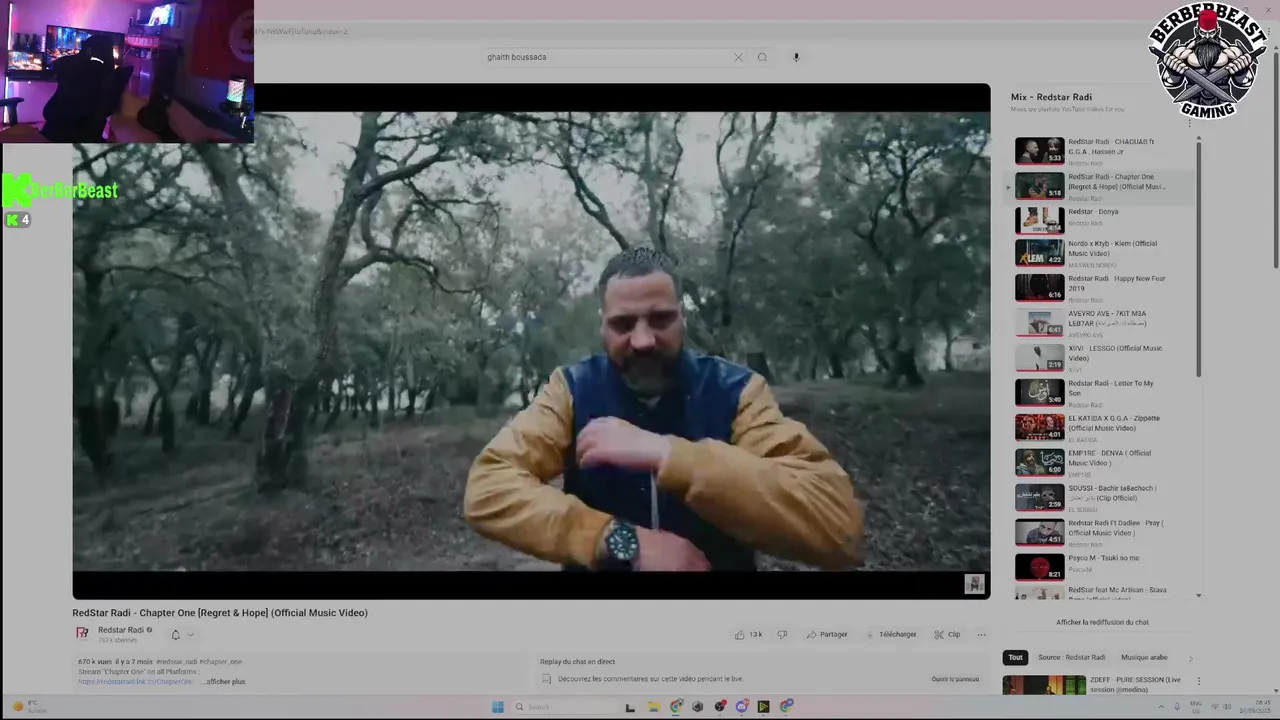This screenshot has height=720, width=1280.
Task: Play 'AVEYRO AVE - 7KIT M3A LEB7AR'
Action: [x=1103, y=322]
